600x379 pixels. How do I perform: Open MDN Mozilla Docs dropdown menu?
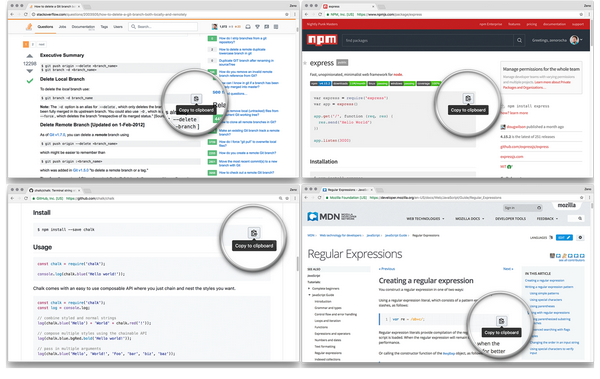(470, 219)
